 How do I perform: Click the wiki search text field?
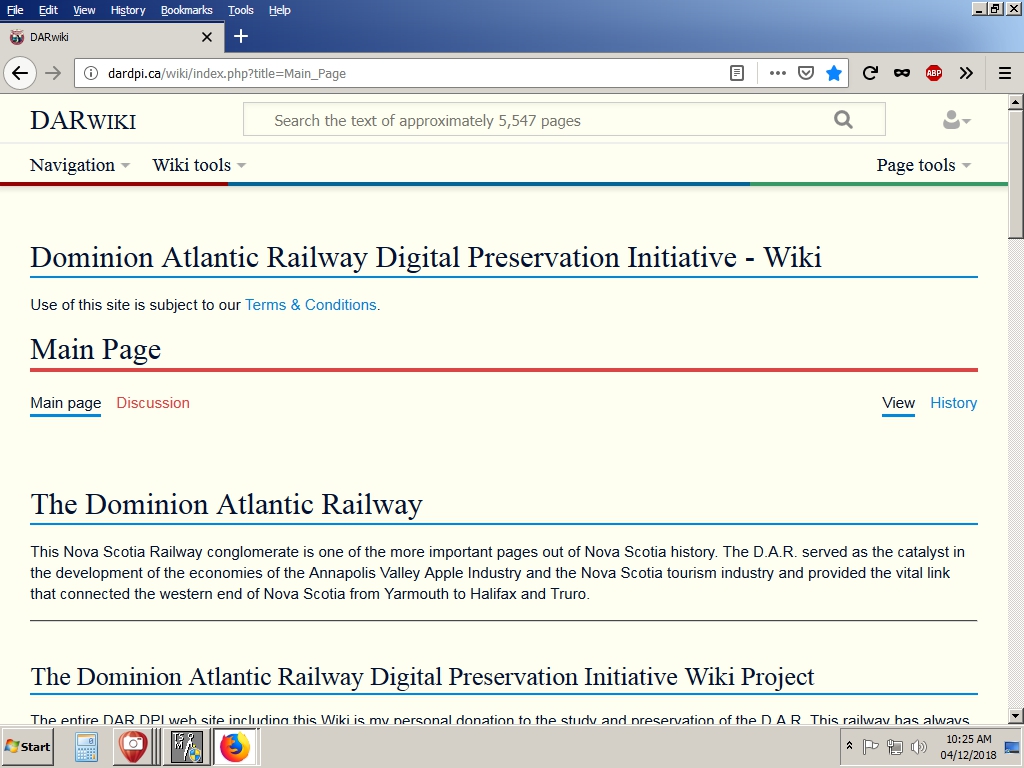(x=540, y=120)
